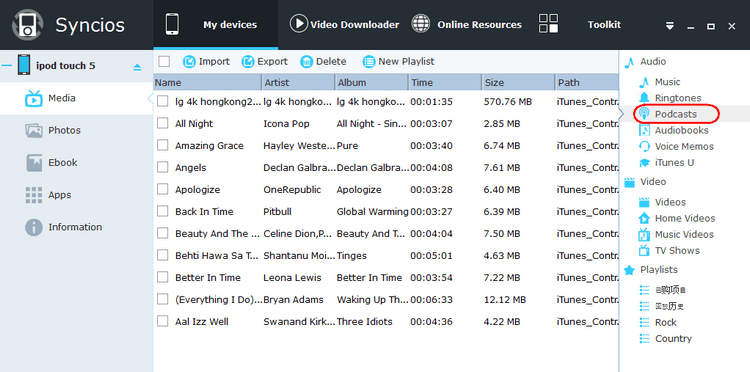Select the Three Idiots album cell
Viewport: 750px width, 372px height.
pos(364,321)
